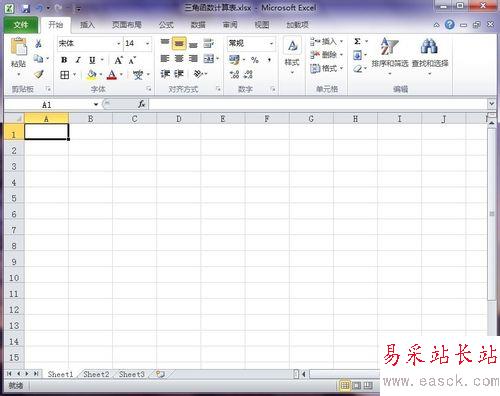Click the accounting currency format icon
The image size is (500, 396).
[234, 60]
